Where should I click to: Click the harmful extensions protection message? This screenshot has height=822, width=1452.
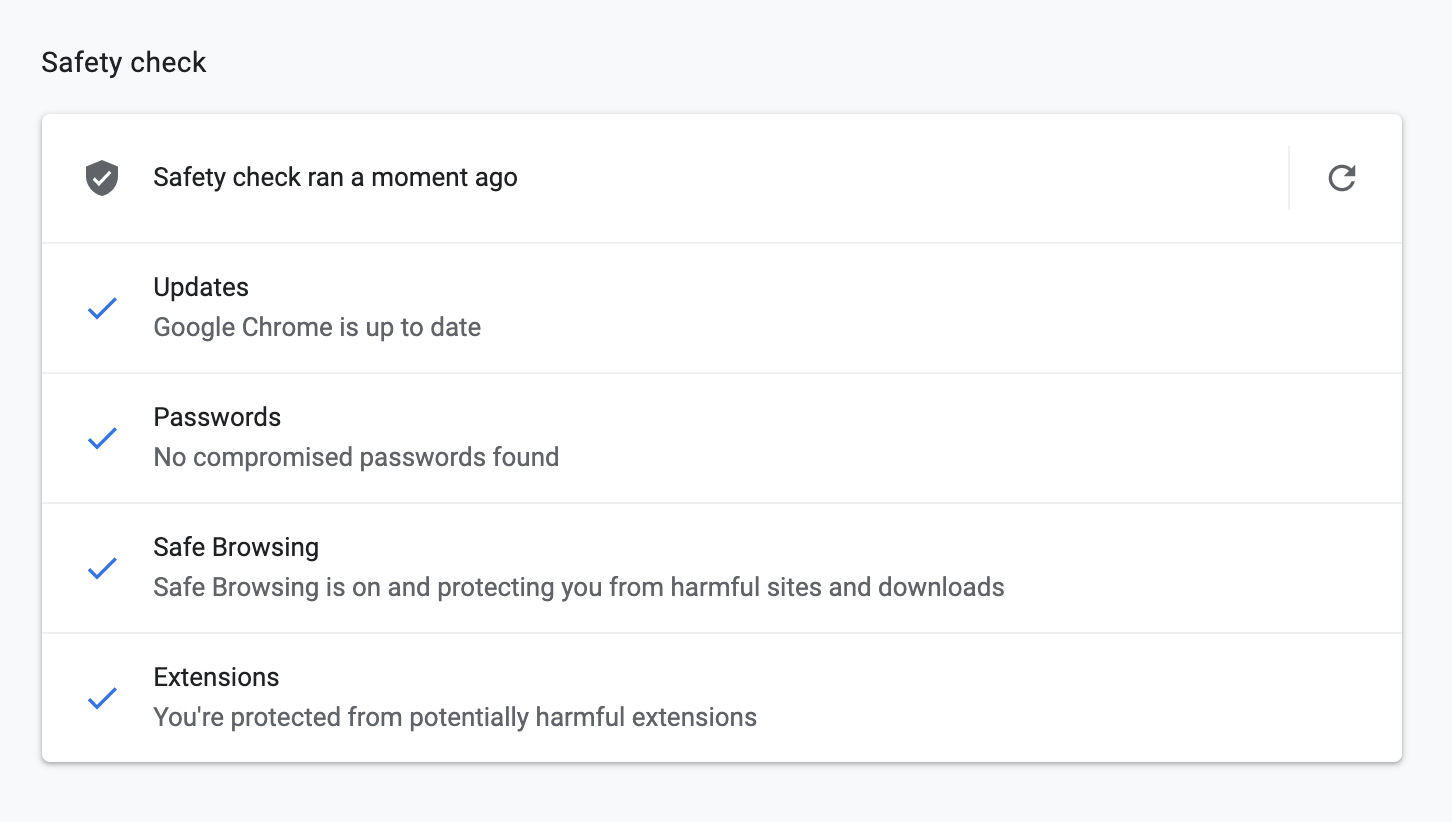(x=455, y=717)
